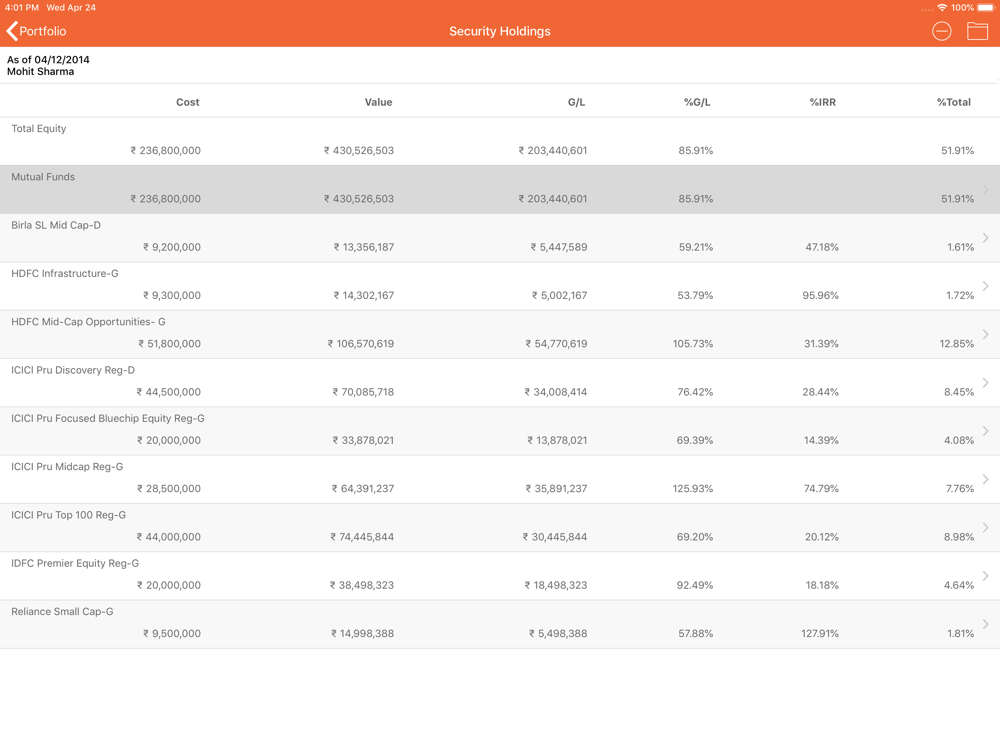Screen dimensions: 1000x750
Task: Open ICICI Pru Discovery Reg-D holding
Action: tap(73, 370)
